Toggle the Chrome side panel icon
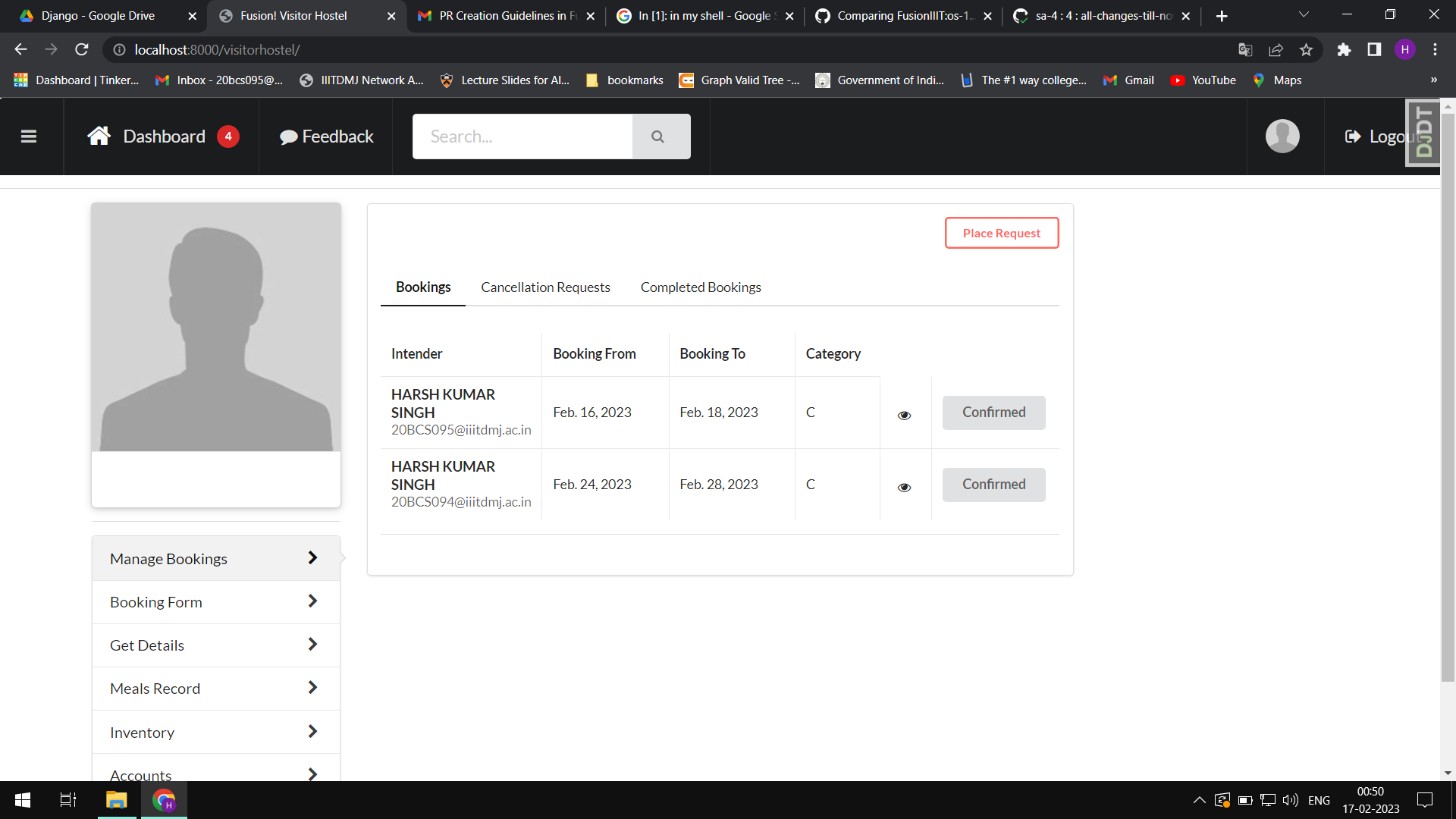Screen dimensions: 1456x819 pos(1374,50)
